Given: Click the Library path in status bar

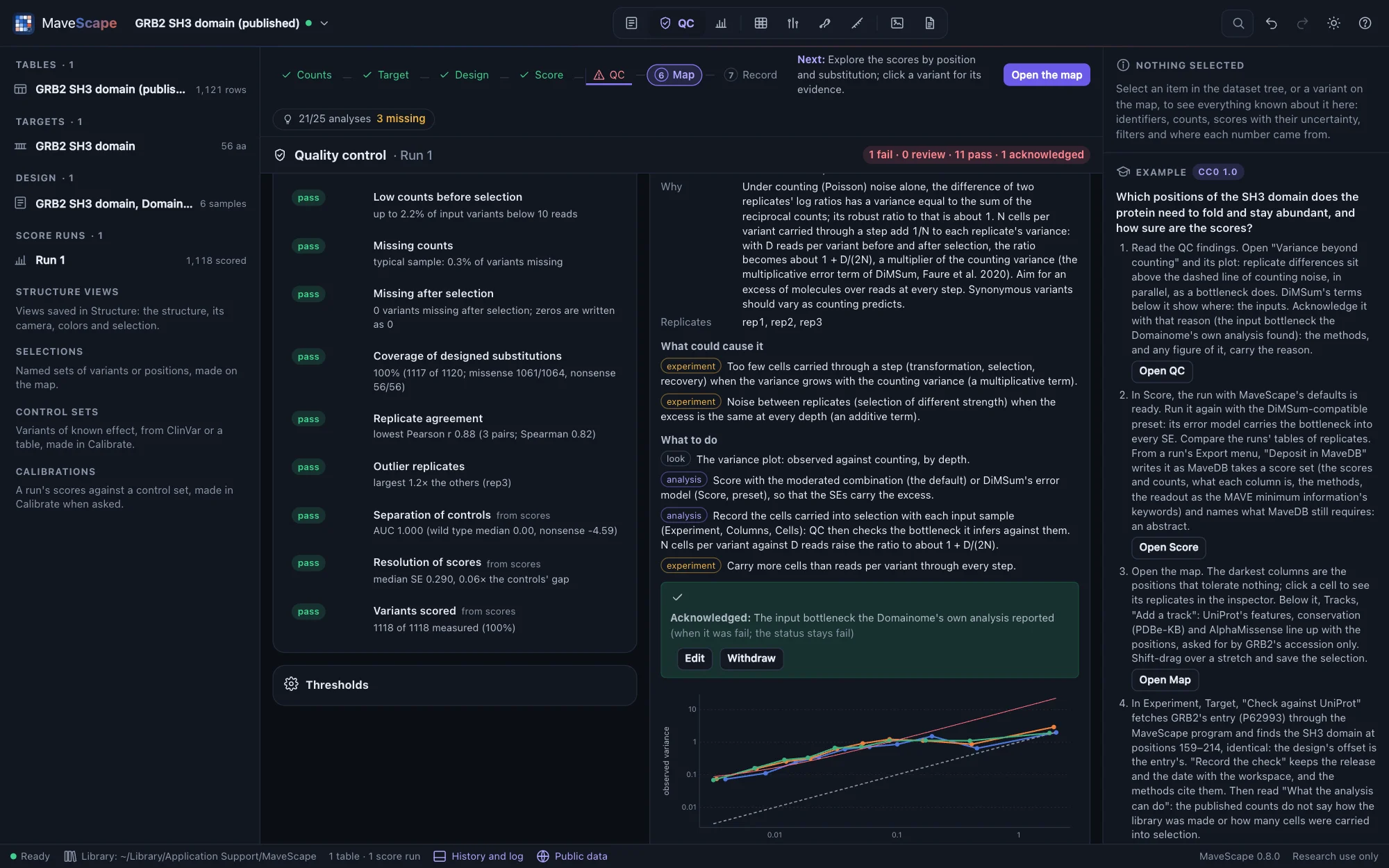Looking at the screenshot, I should tap(190, 856).
